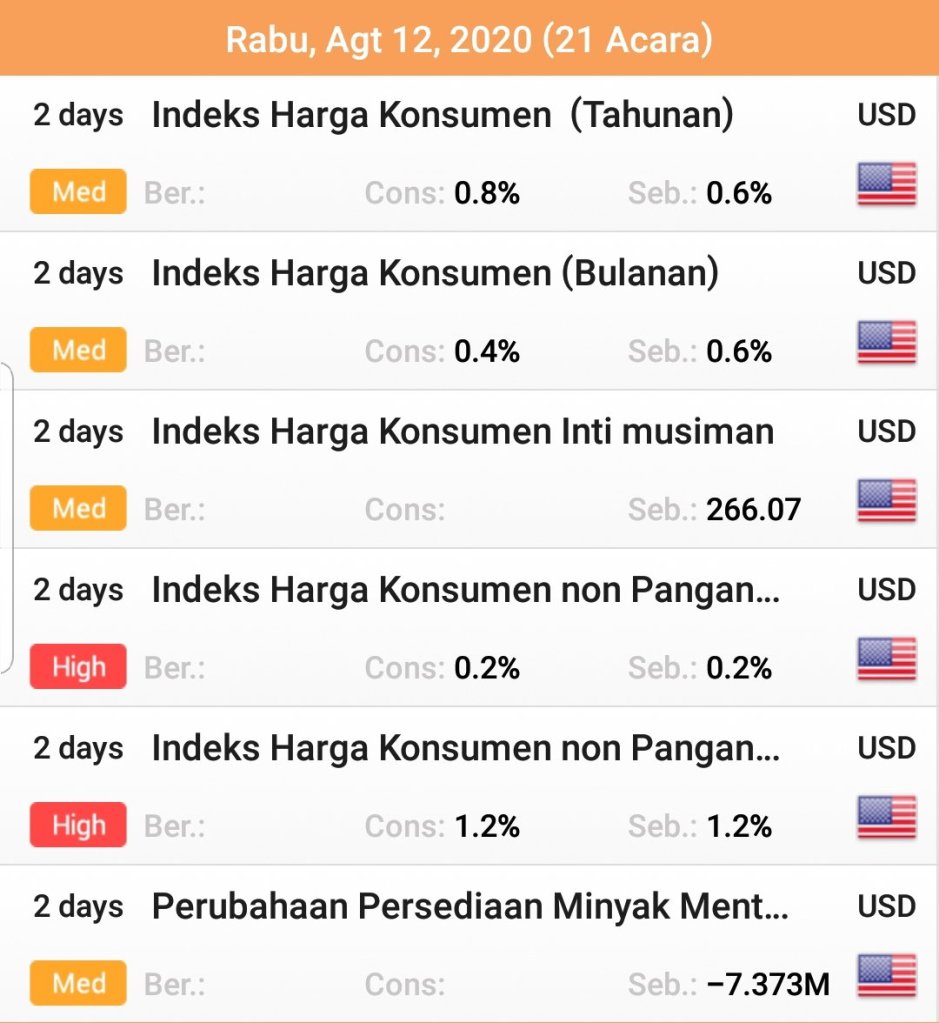The width and height of the screenshot is (939, 1023).
Task: Open the Perubahaan Persediaan Minyak Ment... event
Action: point(470,906)
